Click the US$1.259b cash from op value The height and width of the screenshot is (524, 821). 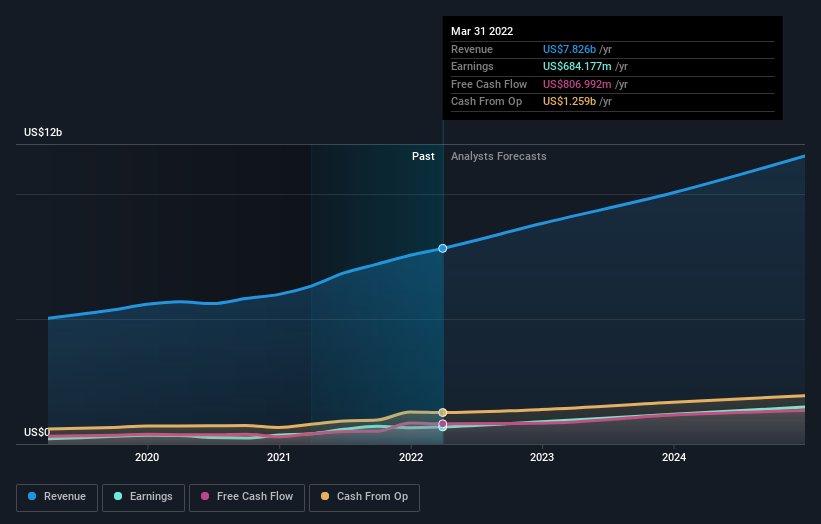pyautogui.click(x=569, y=102)
